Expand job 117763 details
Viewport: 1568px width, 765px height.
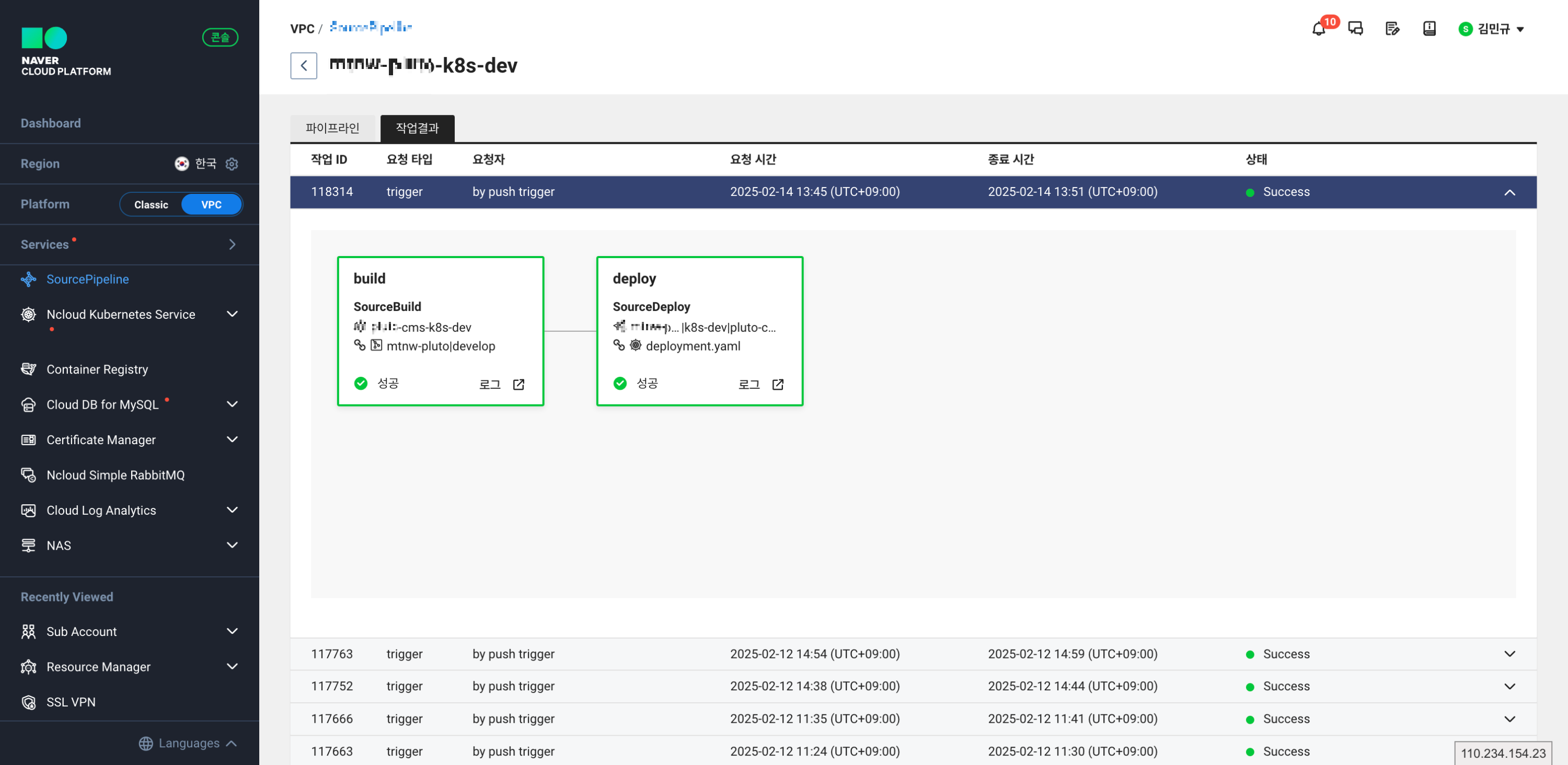coord(1509,654)
